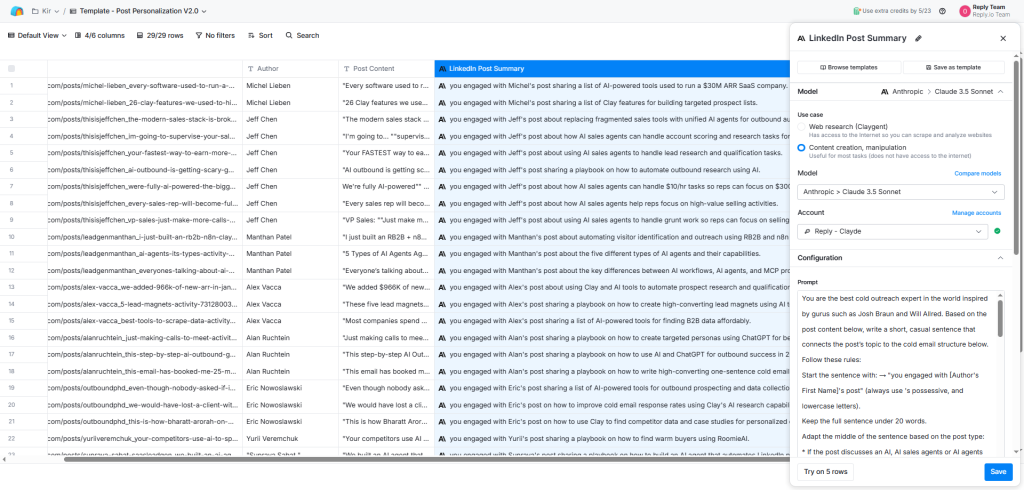Click 'Yurii Veremchuk' author cell in row 22
This screenshot has width=1024, height=490.
coord(291,438)
